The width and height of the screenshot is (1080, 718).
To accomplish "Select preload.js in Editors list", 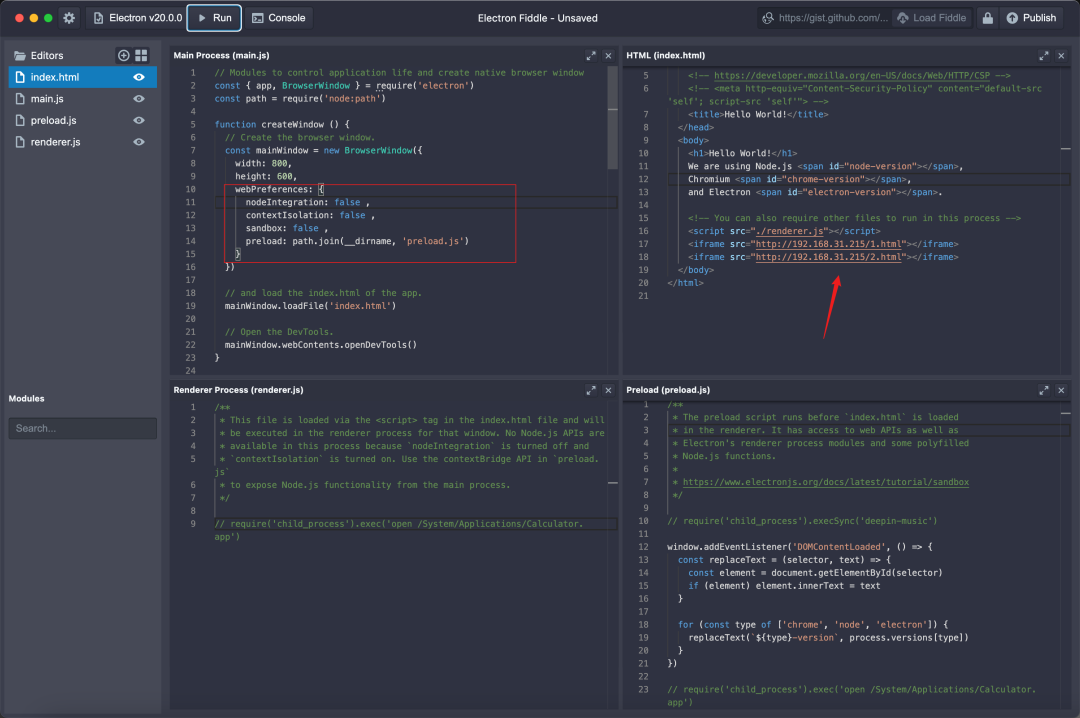I will (x=83, y=120).
